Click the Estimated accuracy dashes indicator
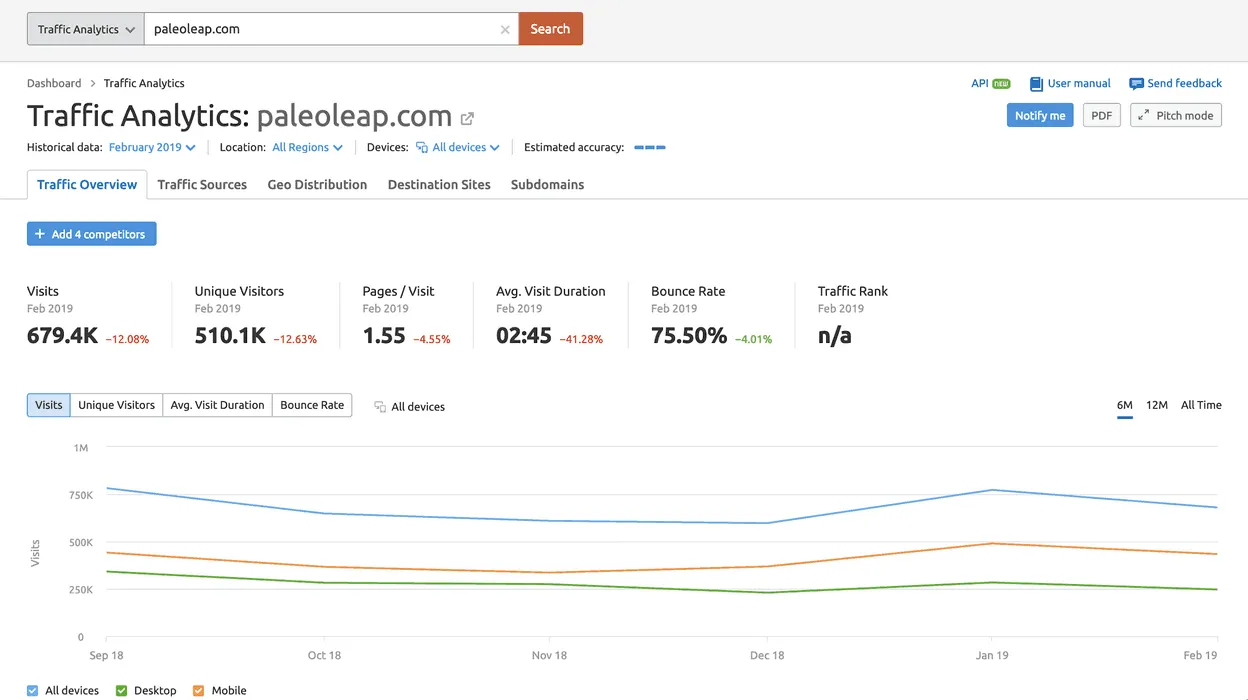1248x700 pixels. (x=650, y=148)
